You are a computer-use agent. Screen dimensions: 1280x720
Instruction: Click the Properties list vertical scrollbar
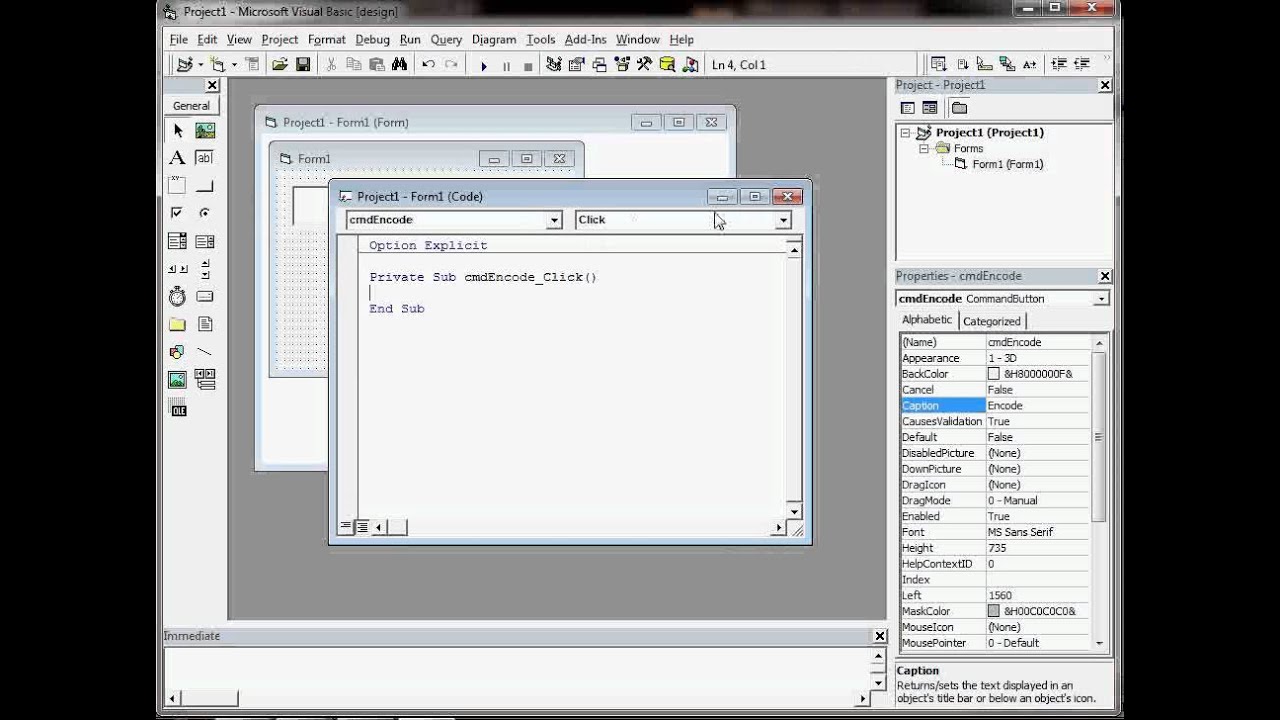[x=1099, y=435]
